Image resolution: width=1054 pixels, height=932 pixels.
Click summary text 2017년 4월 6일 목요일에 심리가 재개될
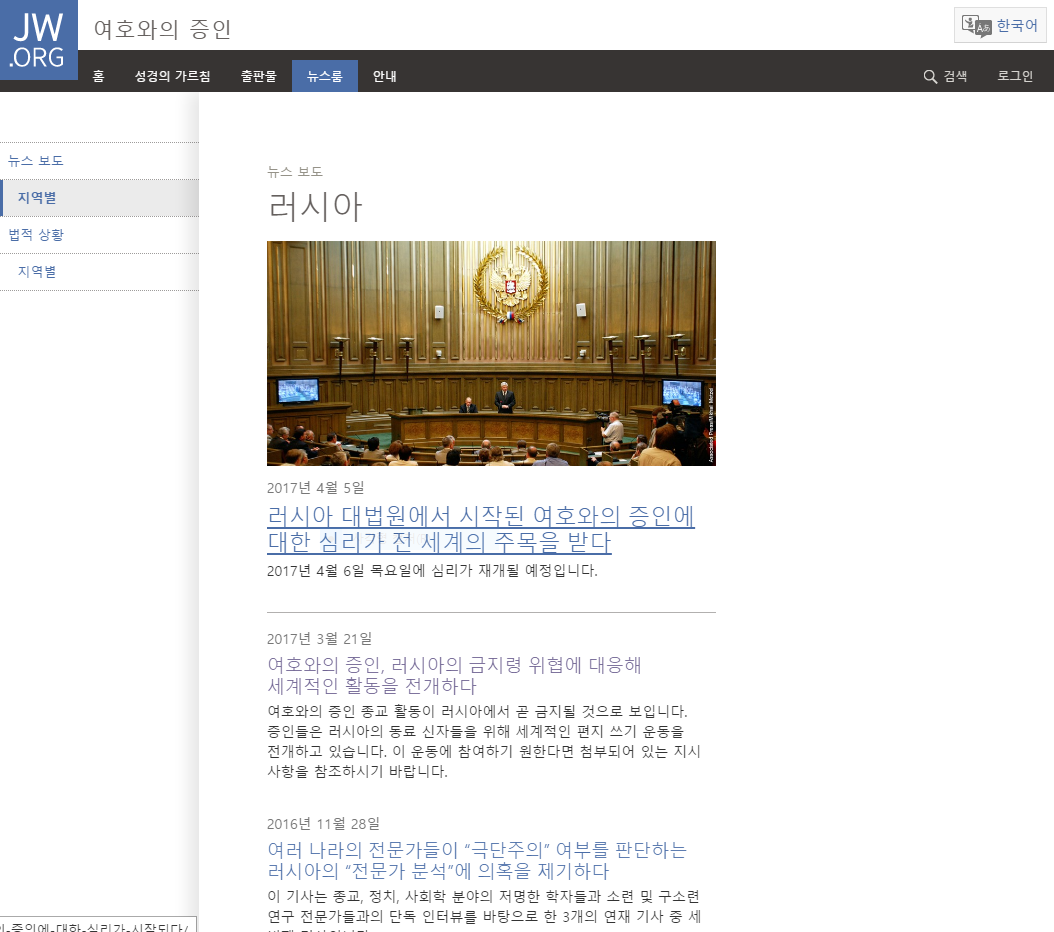[x=432, y=570]
